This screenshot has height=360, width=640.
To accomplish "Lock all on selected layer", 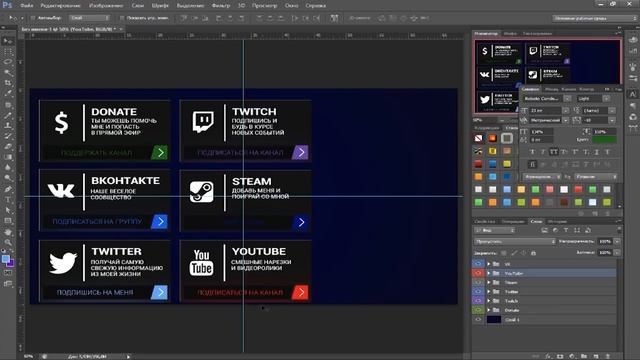I will 533,253.
